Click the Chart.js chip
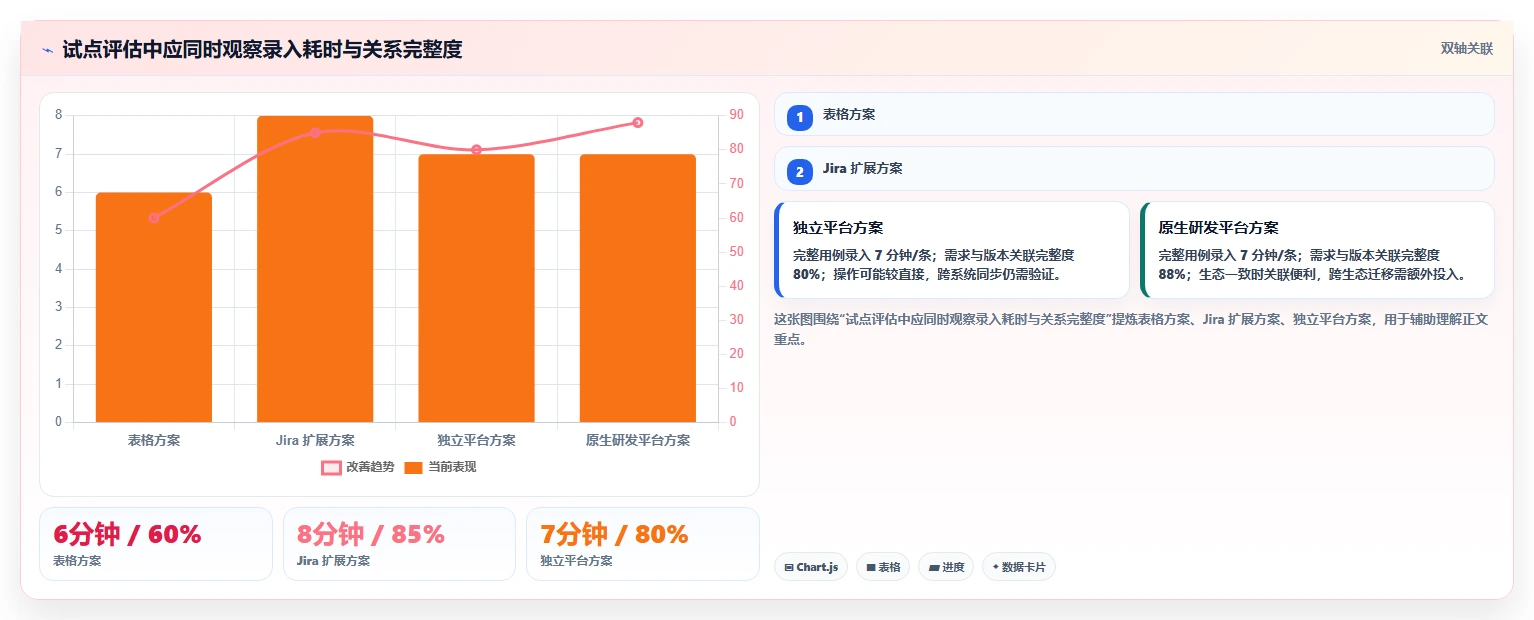The width and height of the screenshot is (1534, 620). [811, 567]
